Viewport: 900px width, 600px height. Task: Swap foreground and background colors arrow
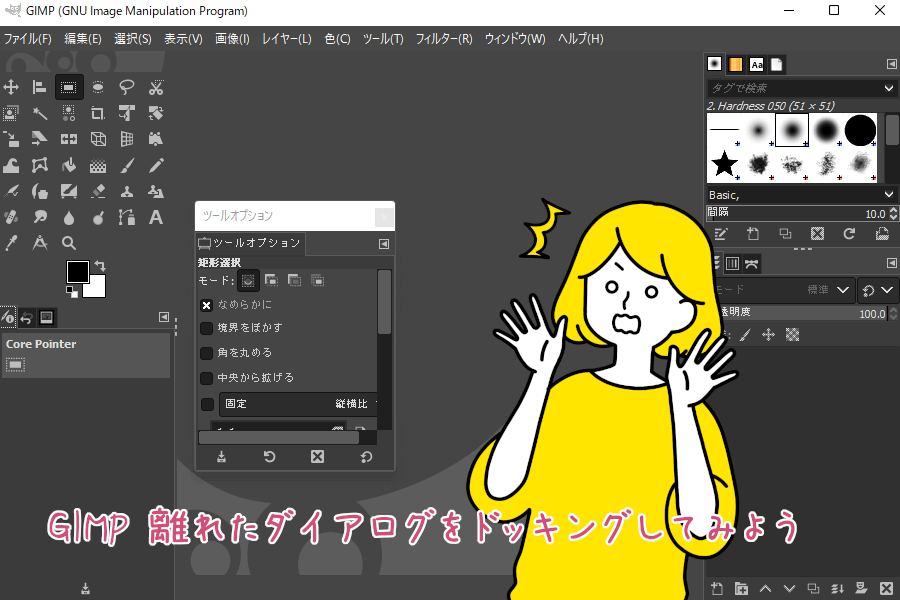(x=100, y=266)
